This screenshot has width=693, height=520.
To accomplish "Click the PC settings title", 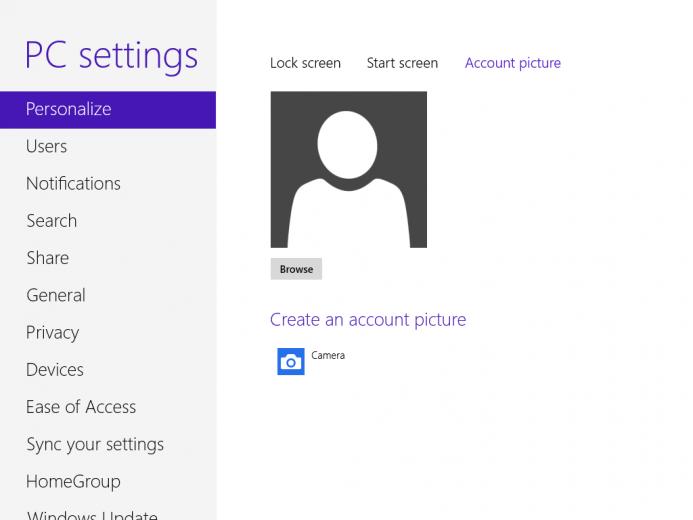I will [x=111, y=57].
